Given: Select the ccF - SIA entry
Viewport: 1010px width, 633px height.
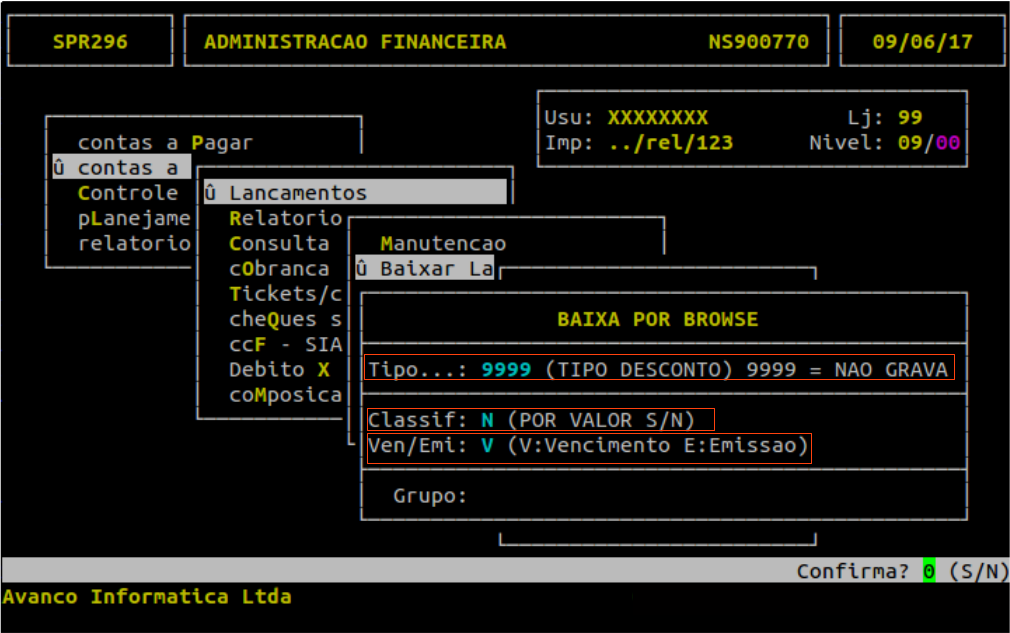Looking at the screenshot, I should click(x=285, y=344).
